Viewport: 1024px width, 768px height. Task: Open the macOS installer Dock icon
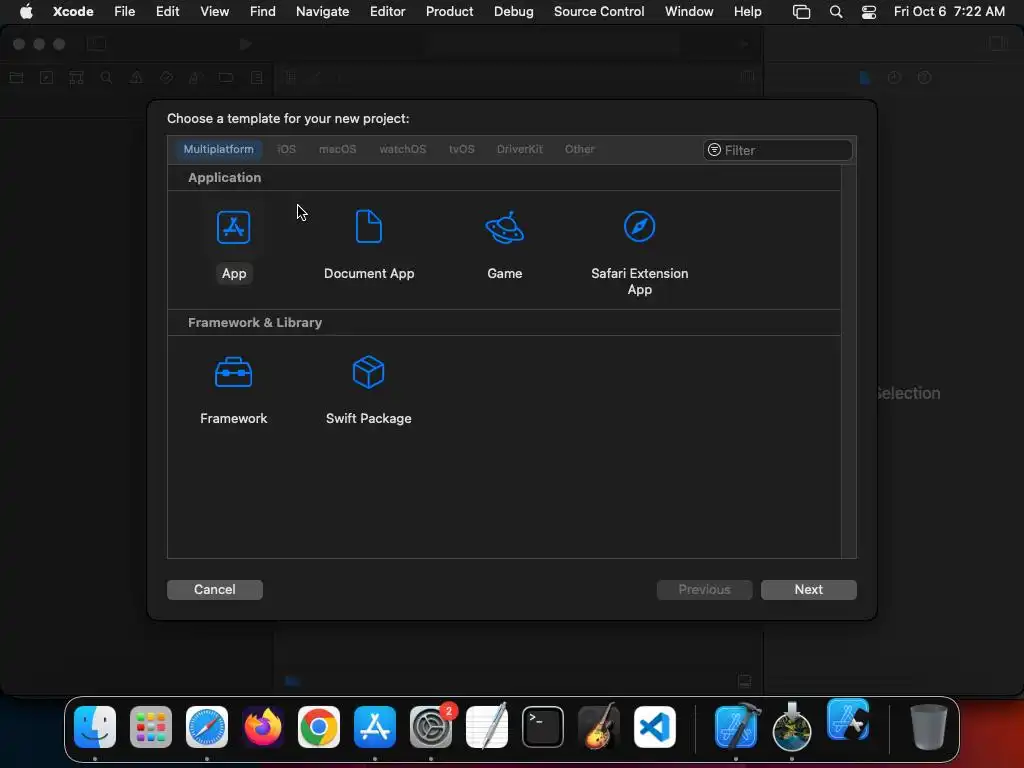tap(792, 727)
